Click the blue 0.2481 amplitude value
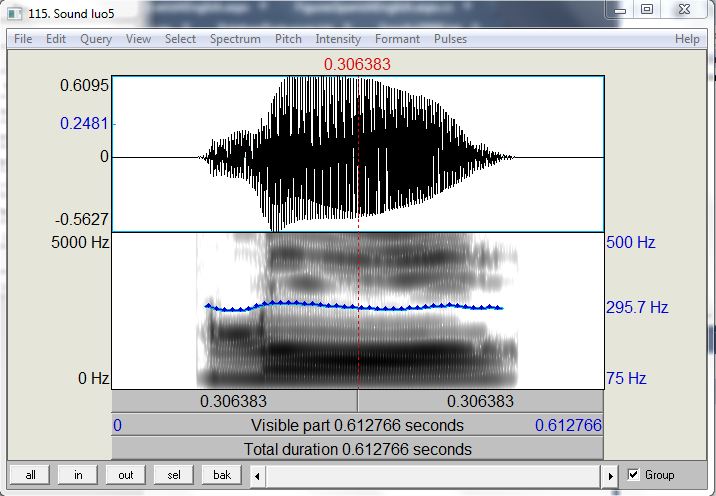This screenshot has width=716, height=496. (x=84, y=123)
